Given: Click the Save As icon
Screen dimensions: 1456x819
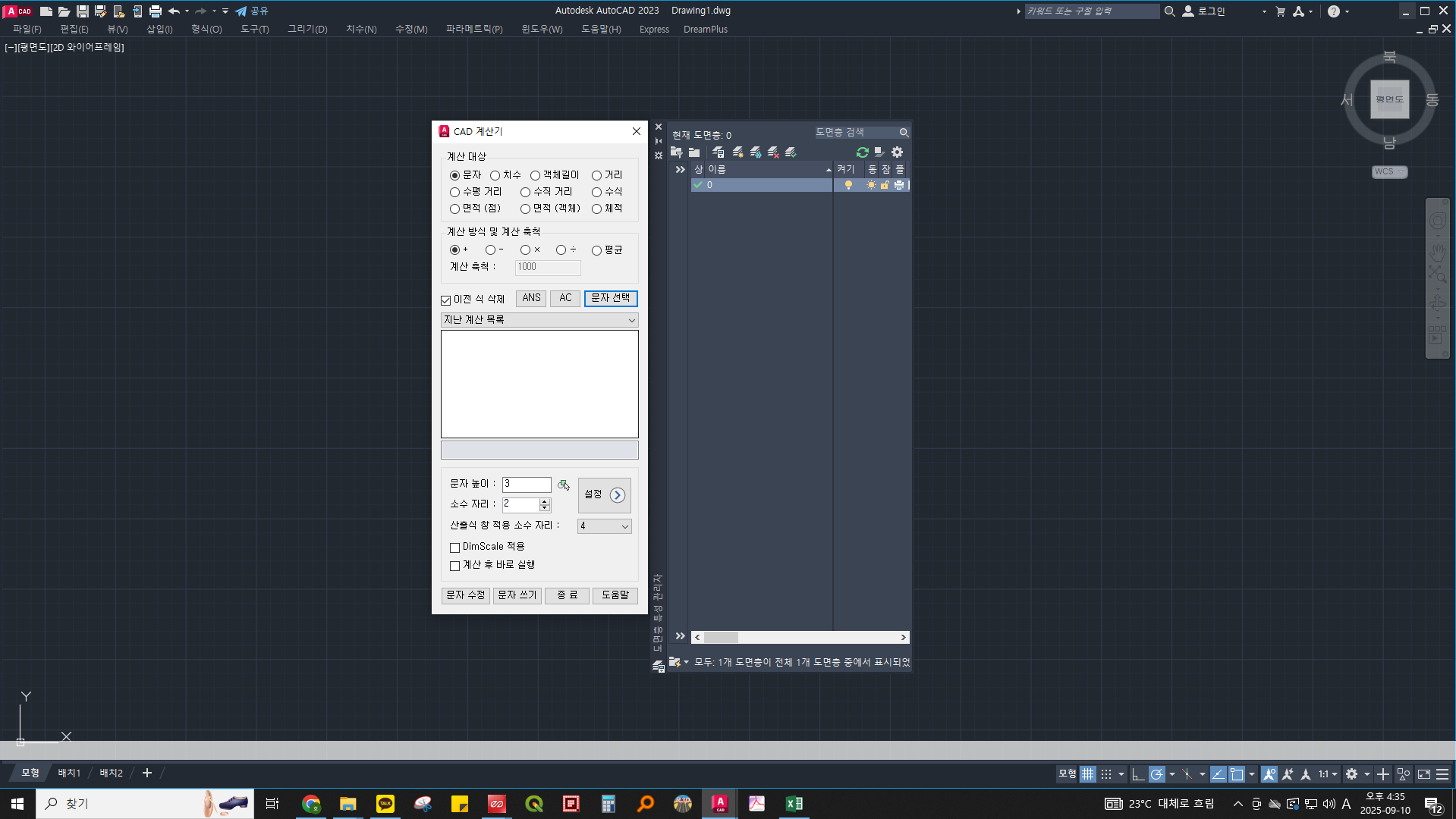Looking at the screenshot, I should [x=101, y=11].
